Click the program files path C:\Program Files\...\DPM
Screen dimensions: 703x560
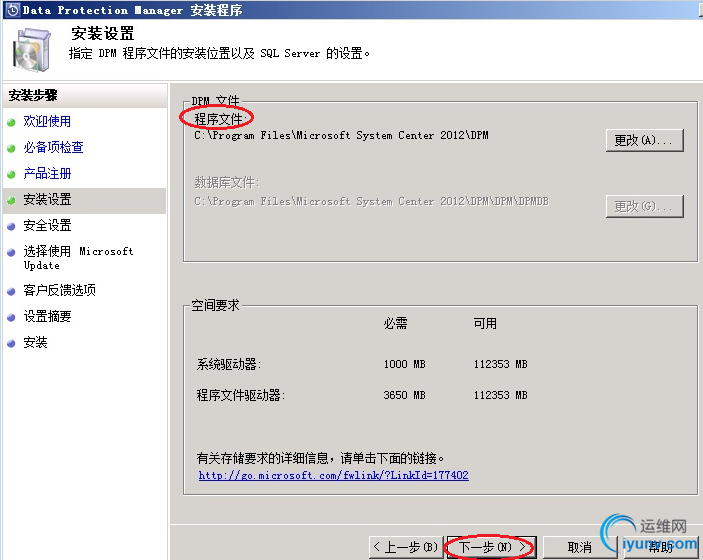tap(341, 135)
